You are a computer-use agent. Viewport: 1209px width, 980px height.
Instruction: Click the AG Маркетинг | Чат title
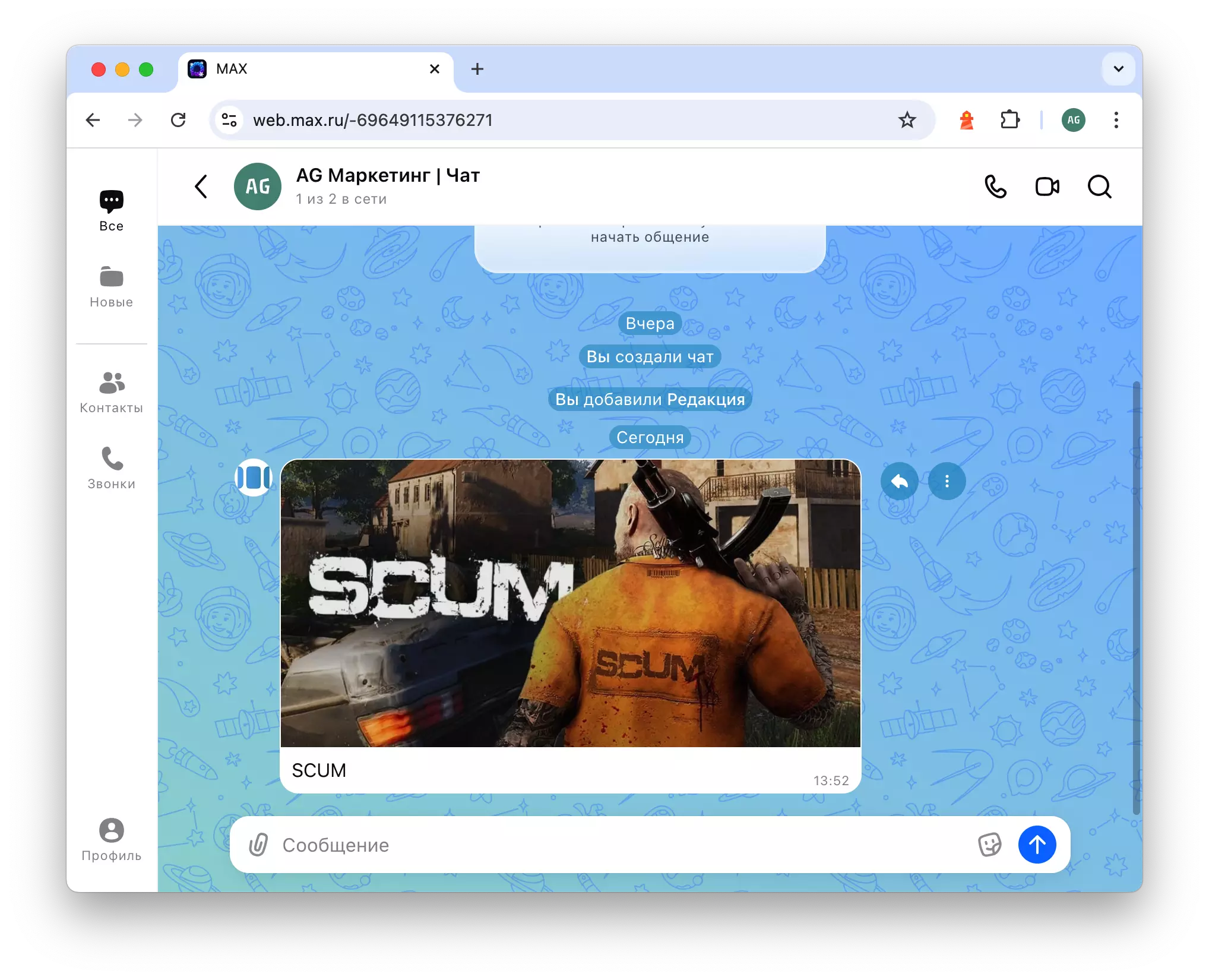coord(388,175)
